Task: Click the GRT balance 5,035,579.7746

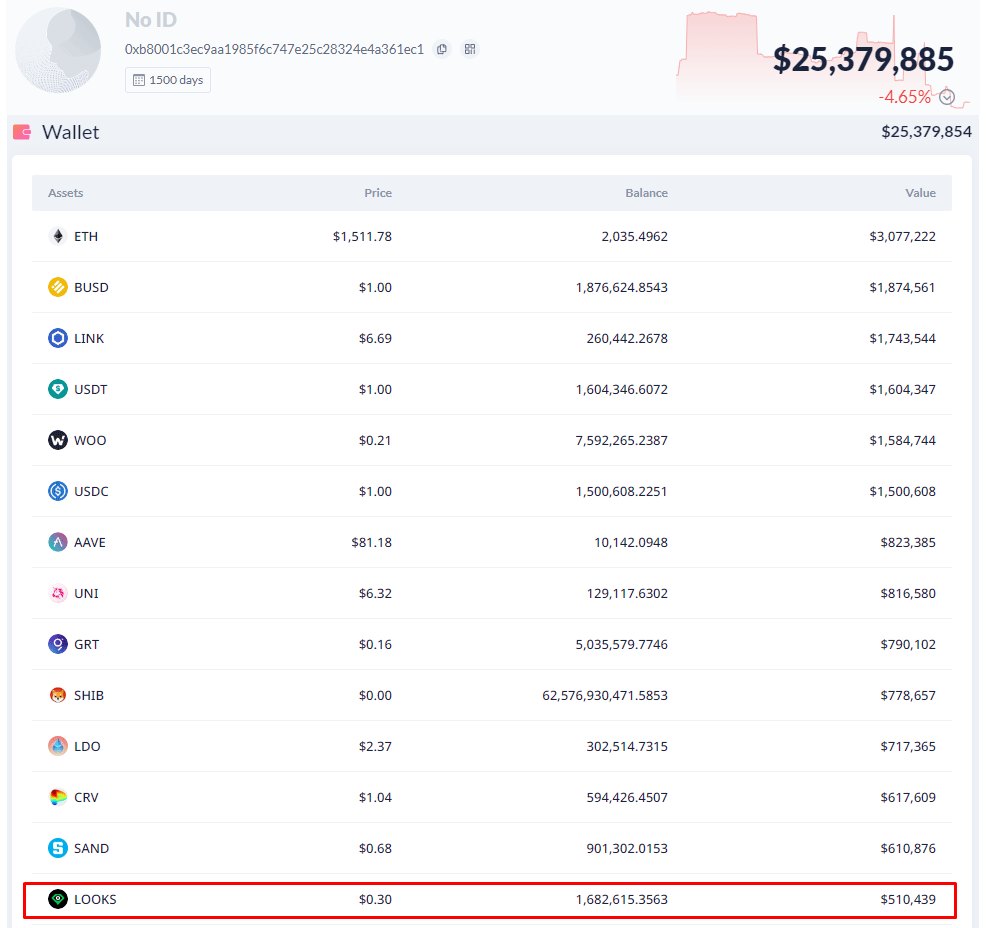Action: 621,645
